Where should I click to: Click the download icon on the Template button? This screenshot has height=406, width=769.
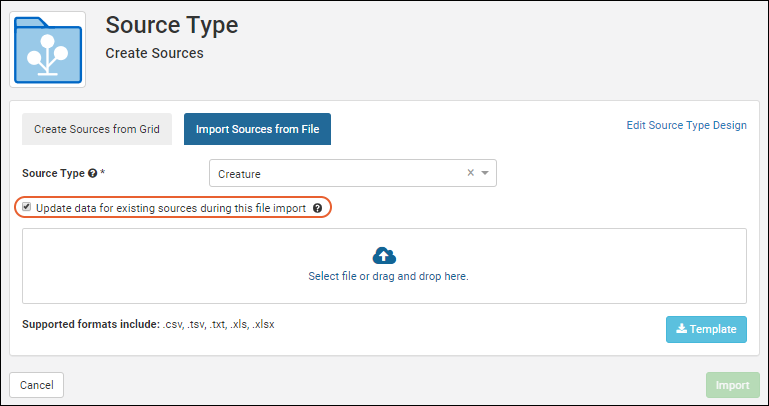[681, 329]
